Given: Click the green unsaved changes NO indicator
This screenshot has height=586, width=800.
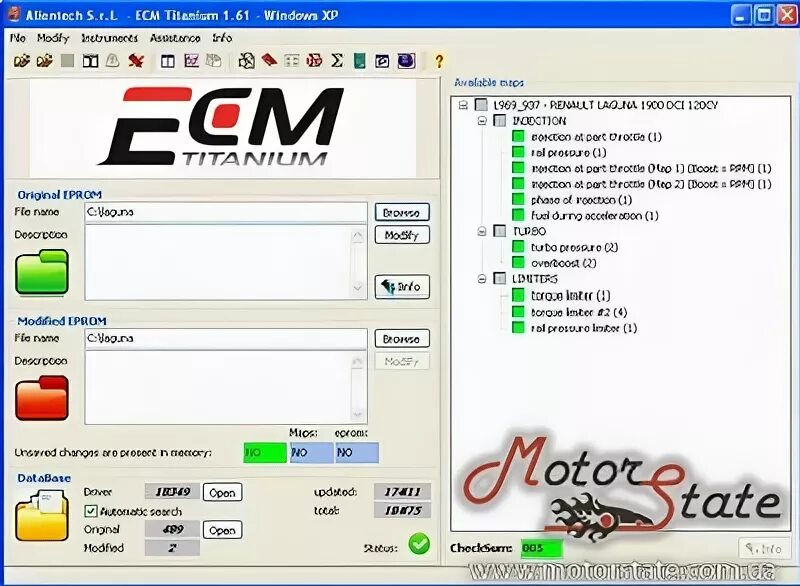Looking at the screenshot, I should pyautogui.click(x=265, y=452).
